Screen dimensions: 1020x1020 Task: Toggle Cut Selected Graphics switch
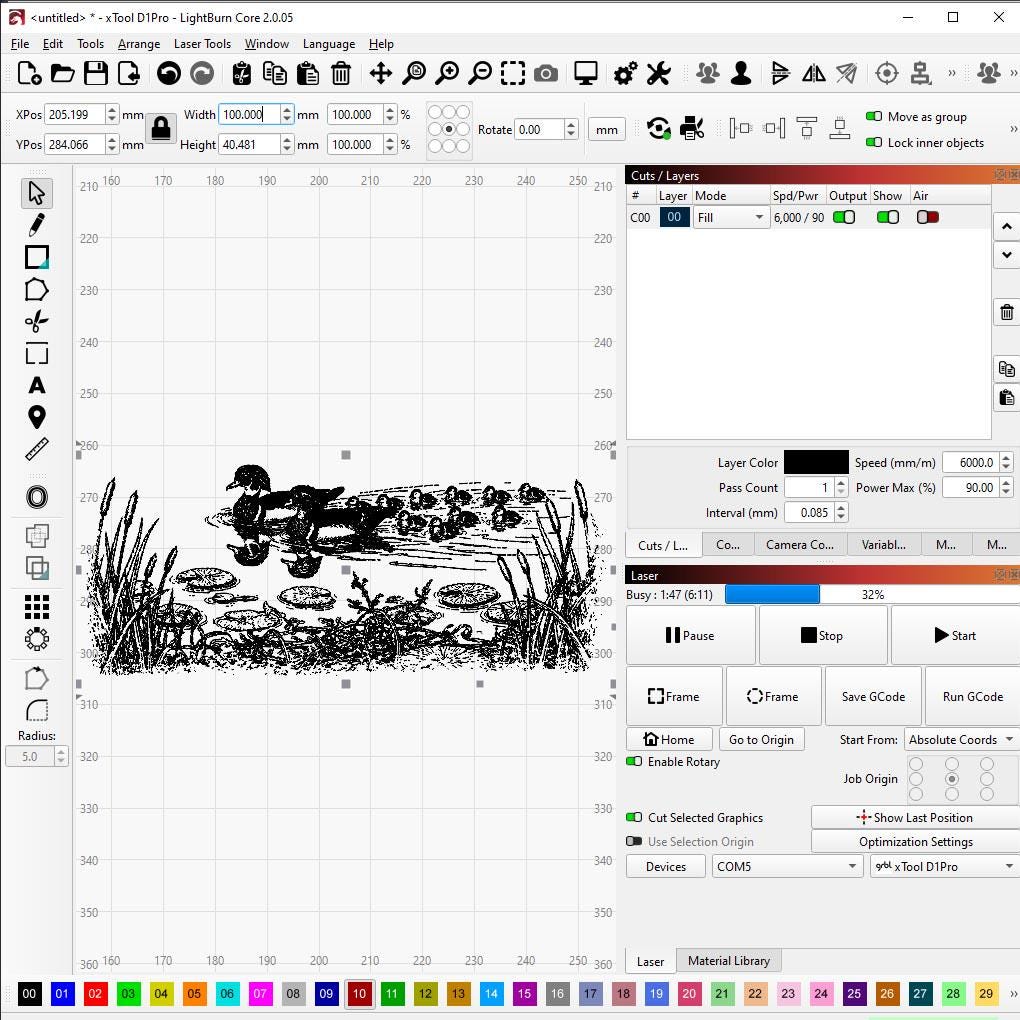pos(634,817)
